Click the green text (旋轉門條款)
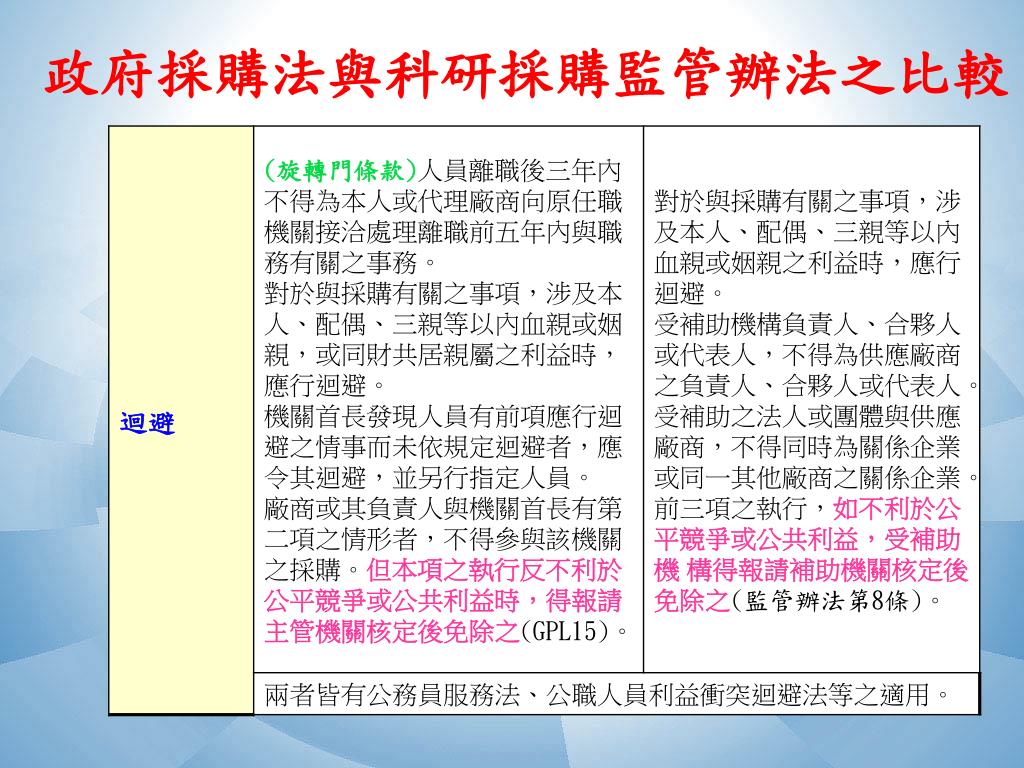The image size is (1024, 768). 340,171
